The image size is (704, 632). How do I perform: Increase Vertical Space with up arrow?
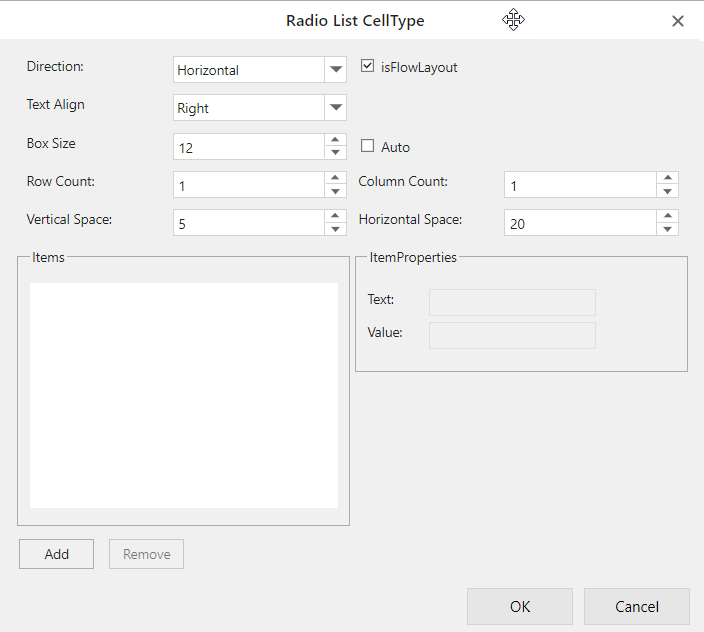[335, 216]
